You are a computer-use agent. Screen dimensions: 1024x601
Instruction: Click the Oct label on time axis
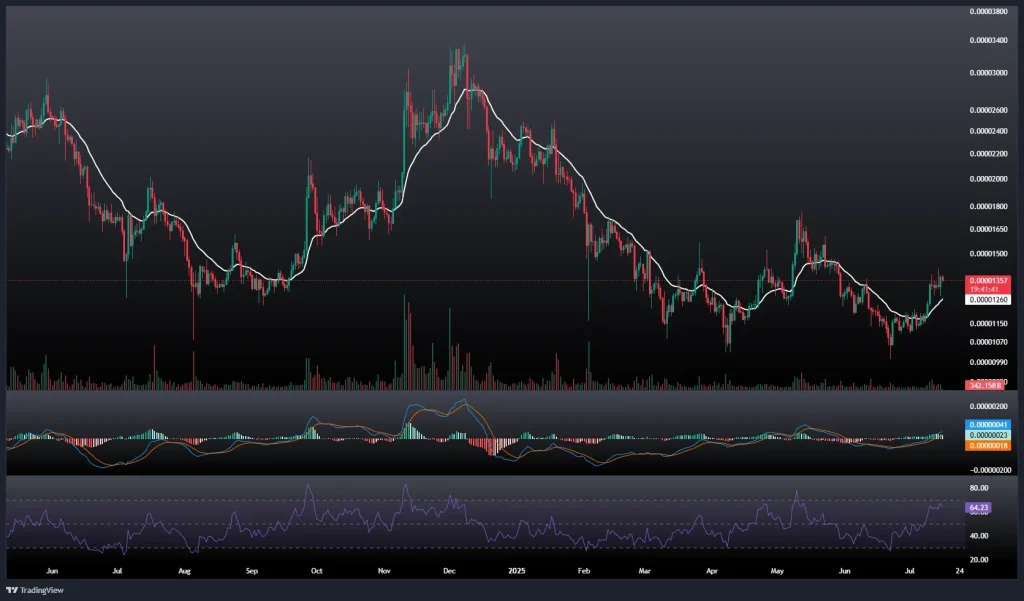pos(317,571)
